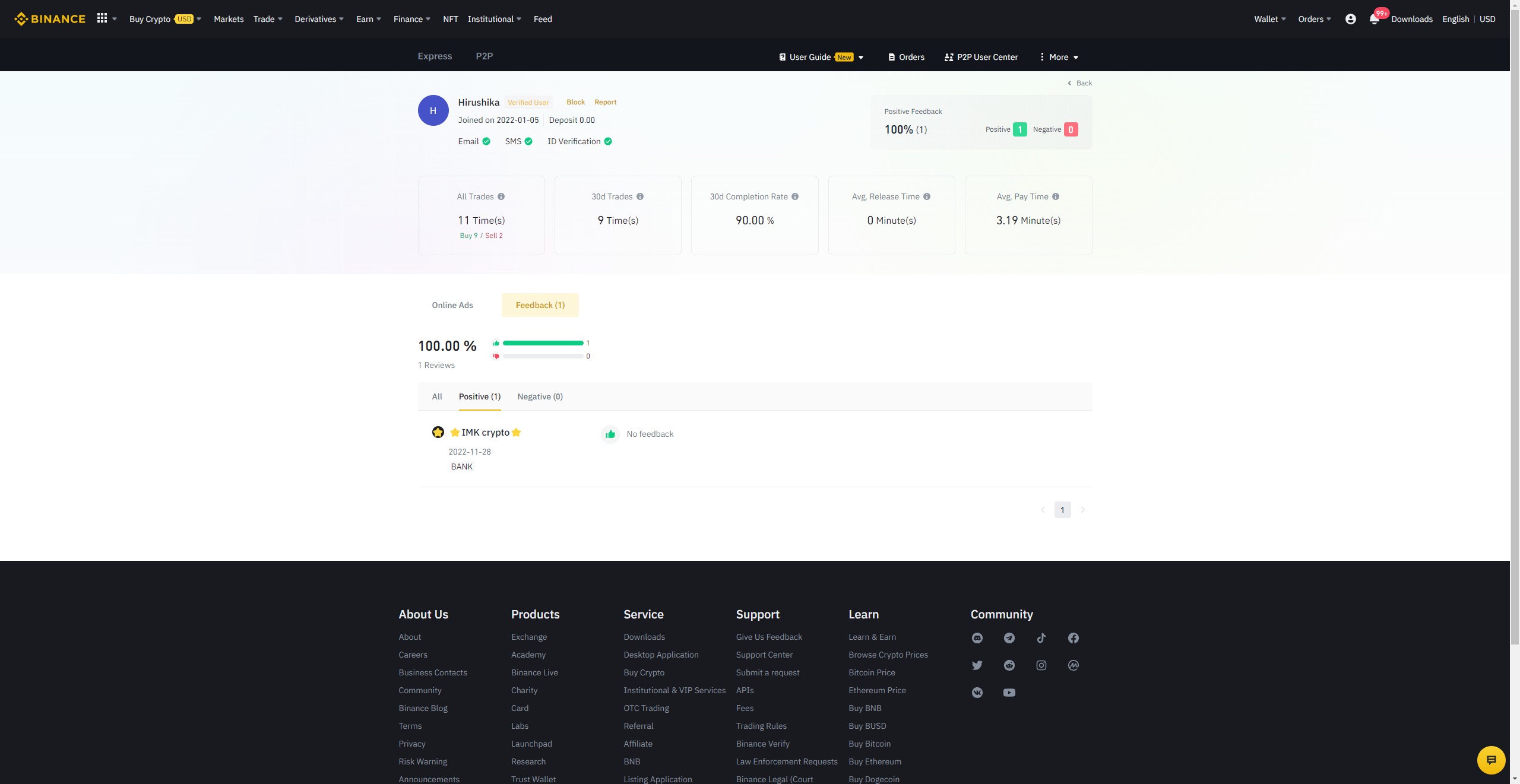1520x784 pixels.
Task: Click 30d Completion Rate info icon
Action: pos(795,196)
